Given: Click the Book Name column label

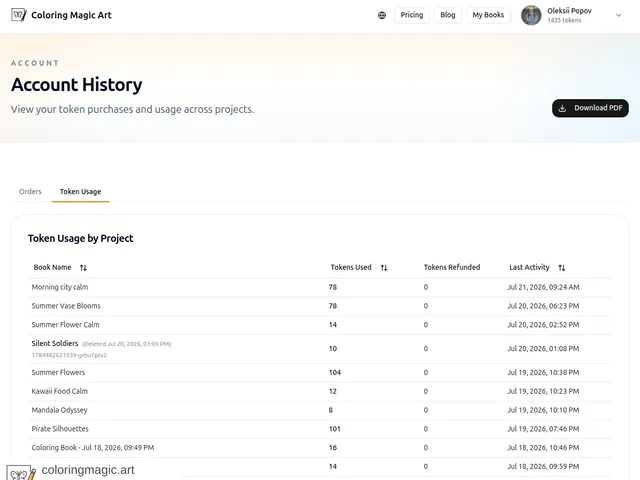Looking at the screenshot, I should pos(52,267).
